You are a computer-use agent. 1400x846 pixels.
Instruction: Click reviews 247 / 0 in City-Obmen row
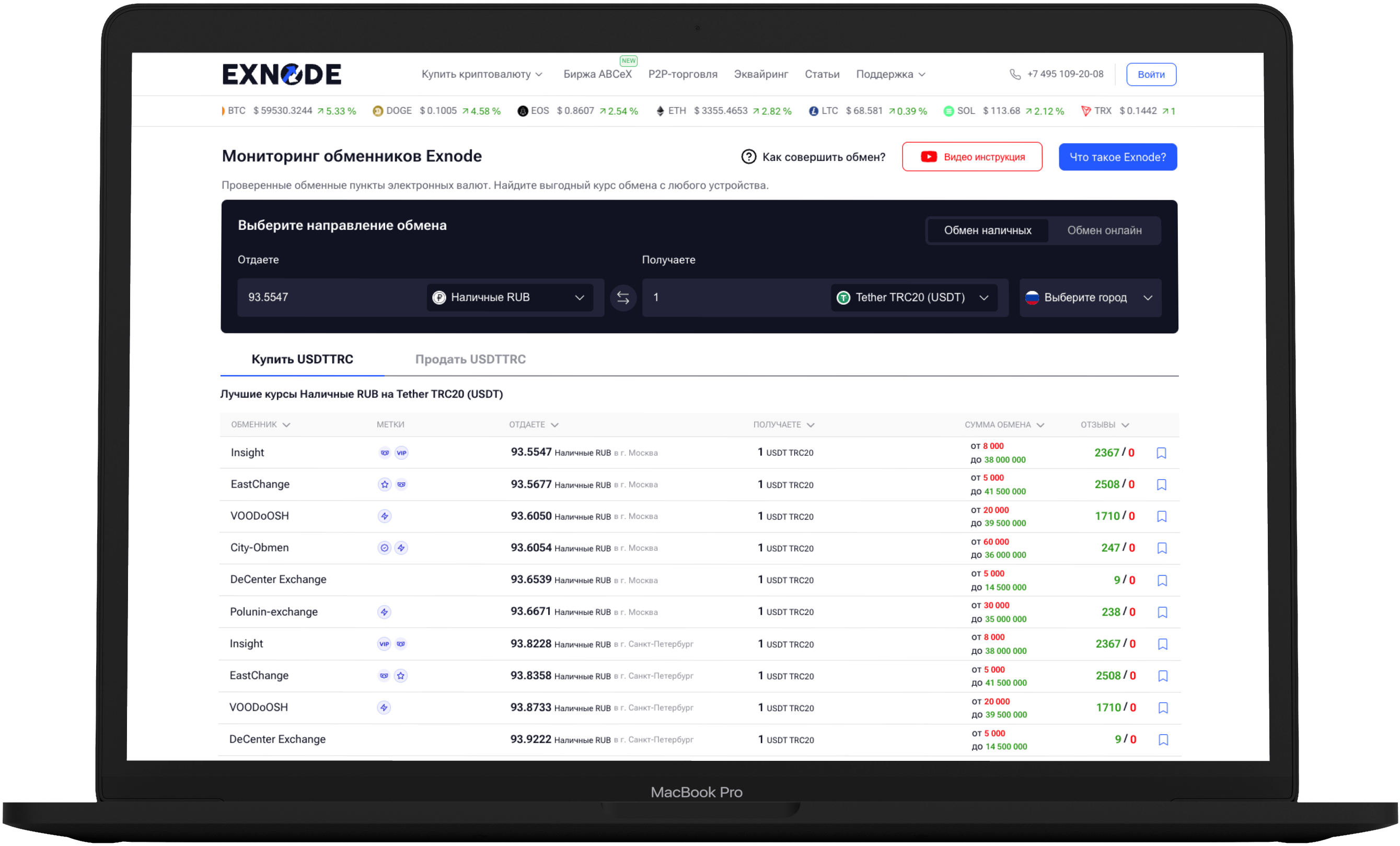(1118, 548)
